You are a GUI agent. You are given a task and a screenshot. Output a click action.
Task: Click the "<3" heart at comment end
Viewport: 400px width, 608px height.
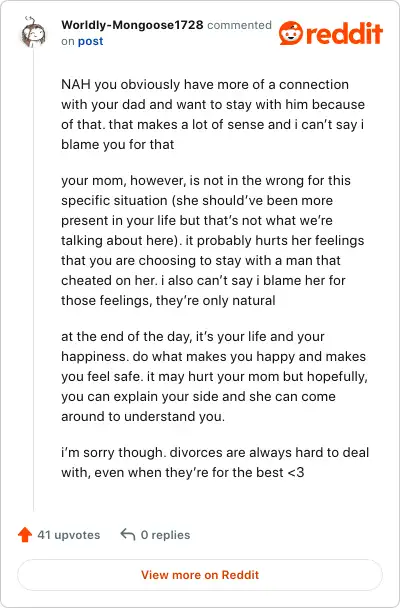pyautogui.click(x=296, y=473)
